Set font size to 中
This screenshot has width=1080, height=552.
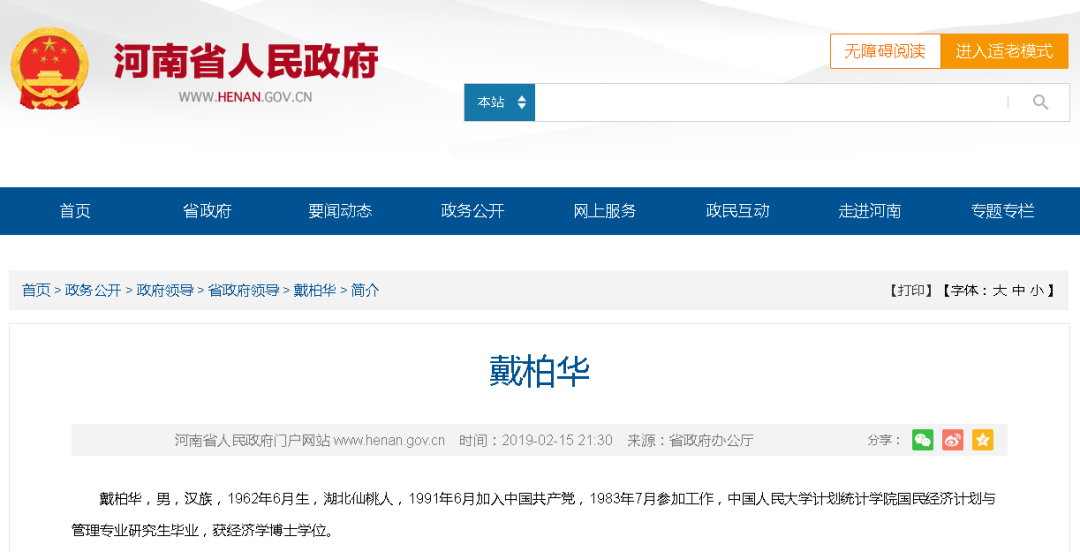click(x=1019, y=291)
